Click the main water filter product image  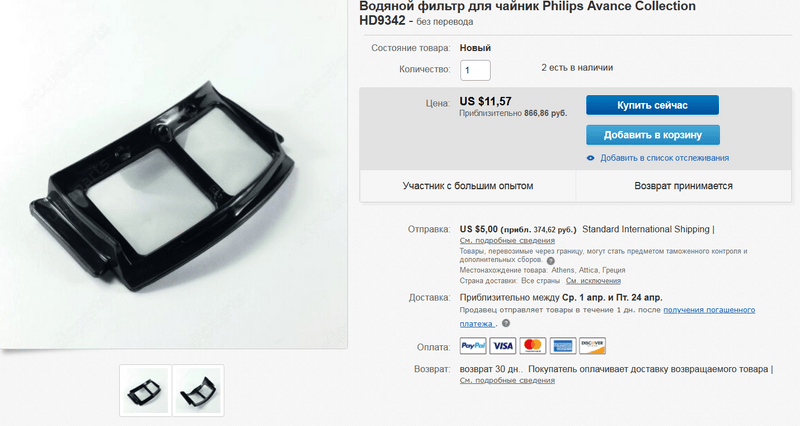[x=173, y=176]
